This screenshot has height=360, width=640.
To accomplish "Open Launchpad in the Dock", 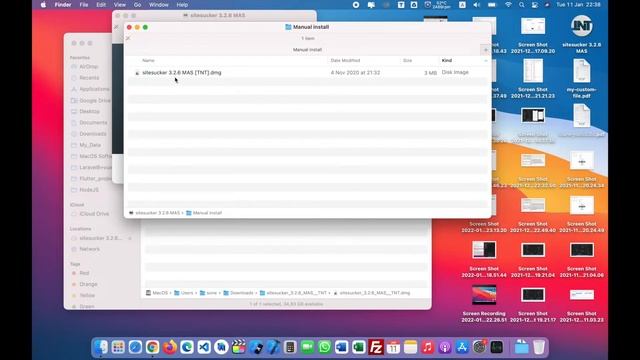I will click(x=118, y=347).
